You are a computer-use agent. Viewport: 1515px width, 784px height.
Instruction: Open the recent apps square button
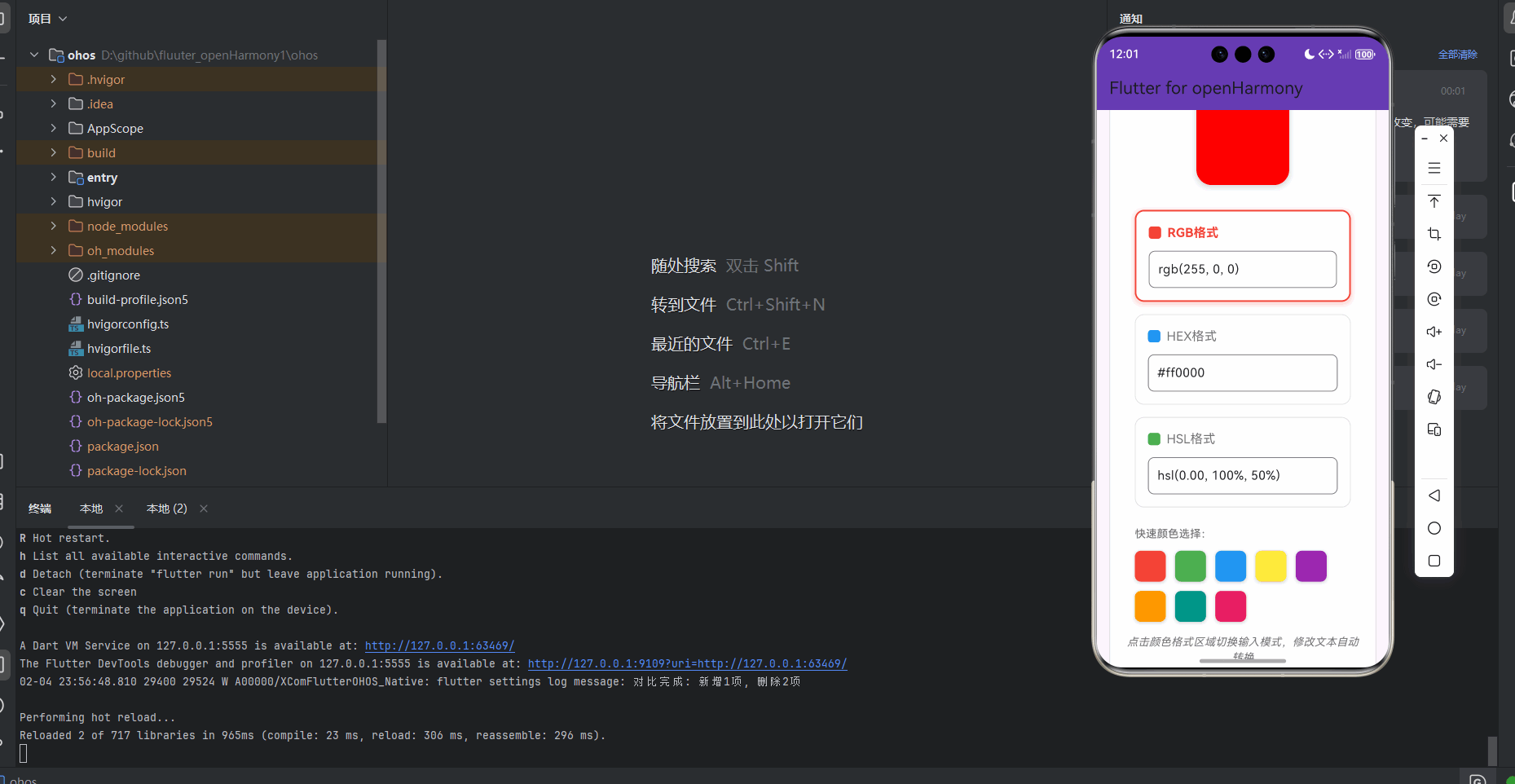point(1434,561)
